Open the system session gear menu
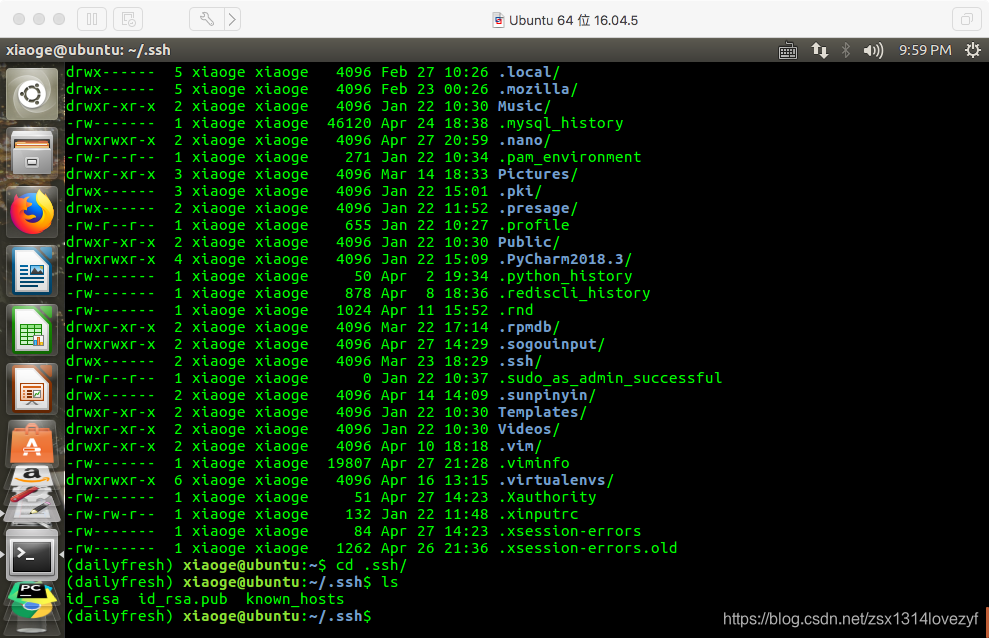Viewport: 989px width, 638px height. click(x=973, y=50)
